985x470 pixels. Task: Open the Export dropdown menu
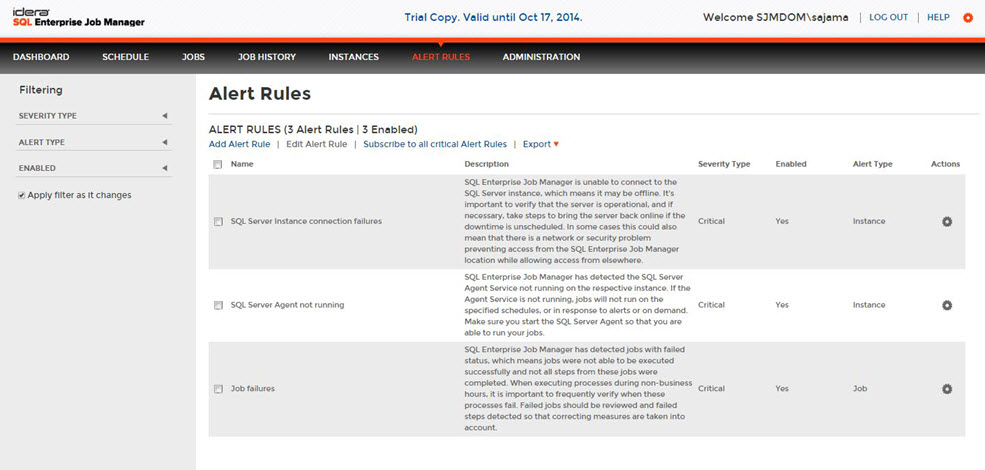tap(540, 144)
